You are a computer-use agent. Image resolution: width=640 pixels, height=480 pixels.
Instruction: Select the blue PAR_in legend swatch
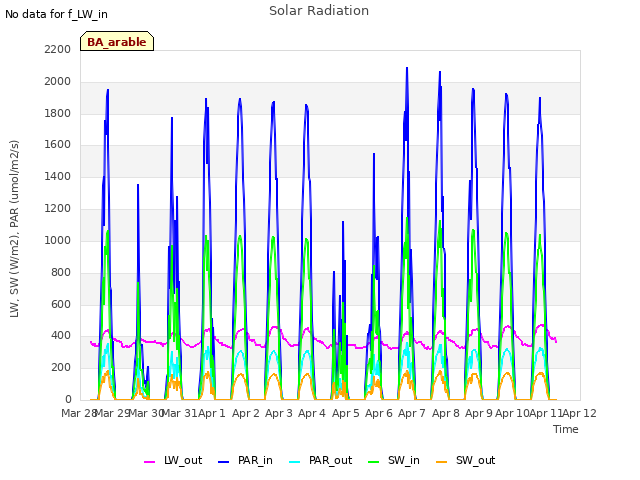(x=224, y=462)
